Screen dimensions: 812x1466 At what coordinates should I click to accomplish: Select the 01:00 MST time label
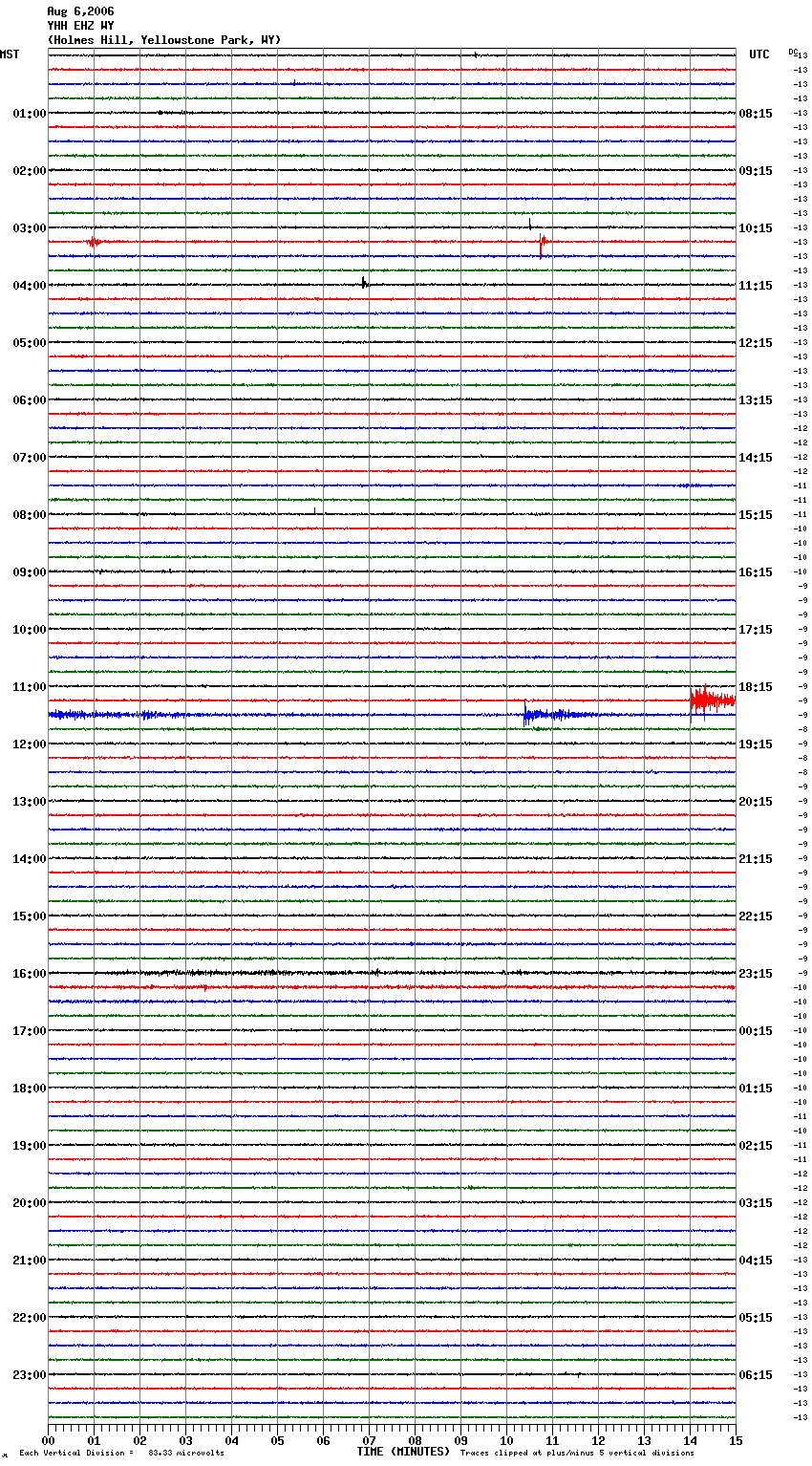tap(30, 114)
